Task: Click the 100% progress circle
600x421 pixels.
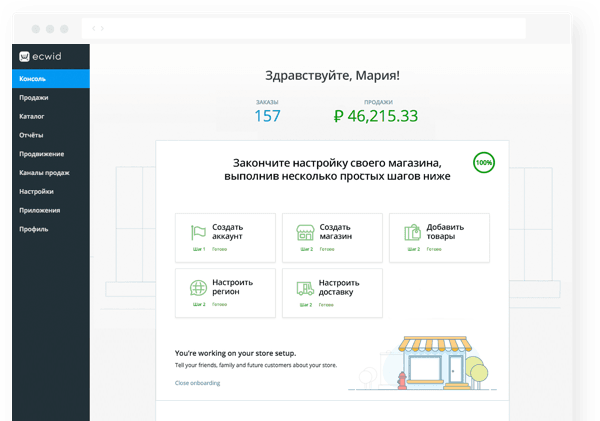Action: tap(484, 163)
